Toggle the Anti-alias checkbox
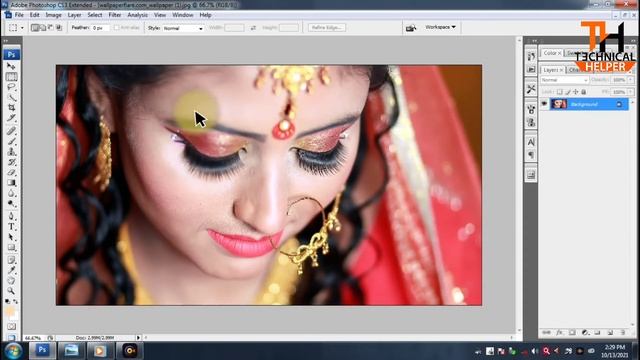 coord(117,28)
